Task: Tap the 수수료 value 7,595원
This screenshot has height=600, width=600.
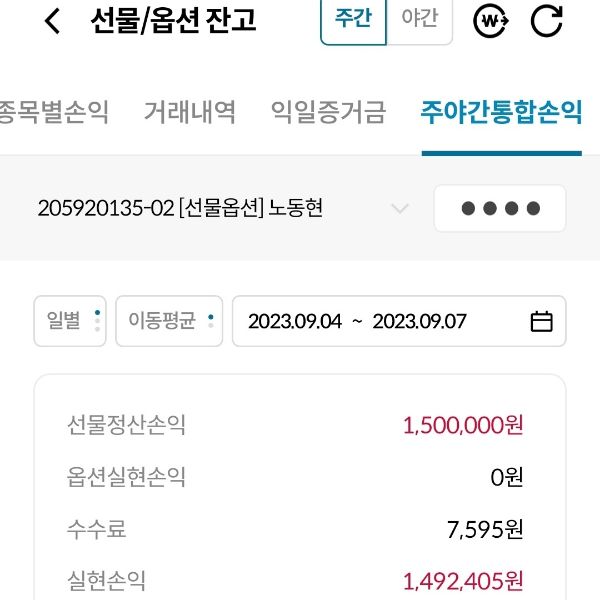Action: coord(484,528)
